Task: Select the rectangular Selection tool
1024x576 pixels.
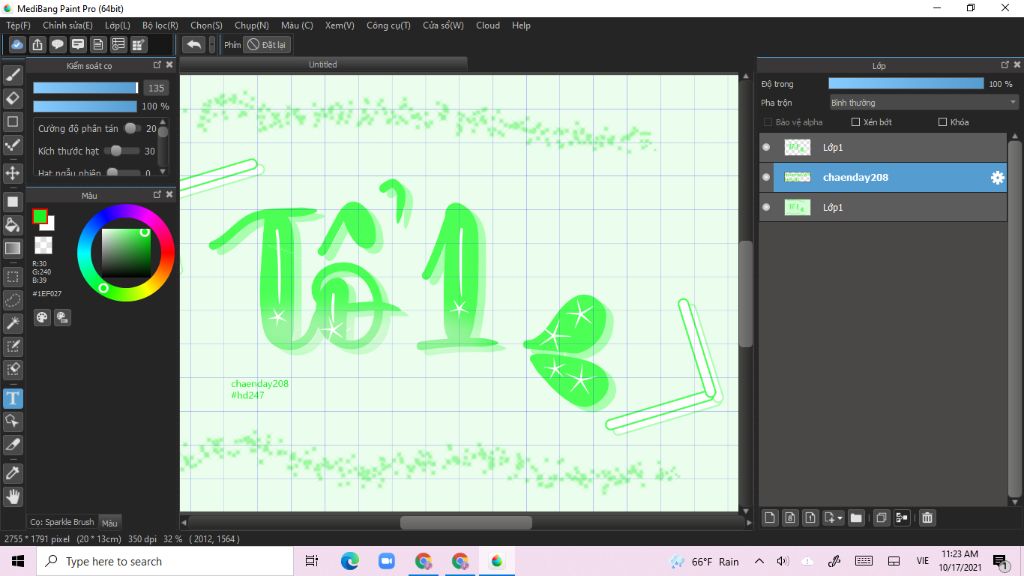Action: point(12,277)
